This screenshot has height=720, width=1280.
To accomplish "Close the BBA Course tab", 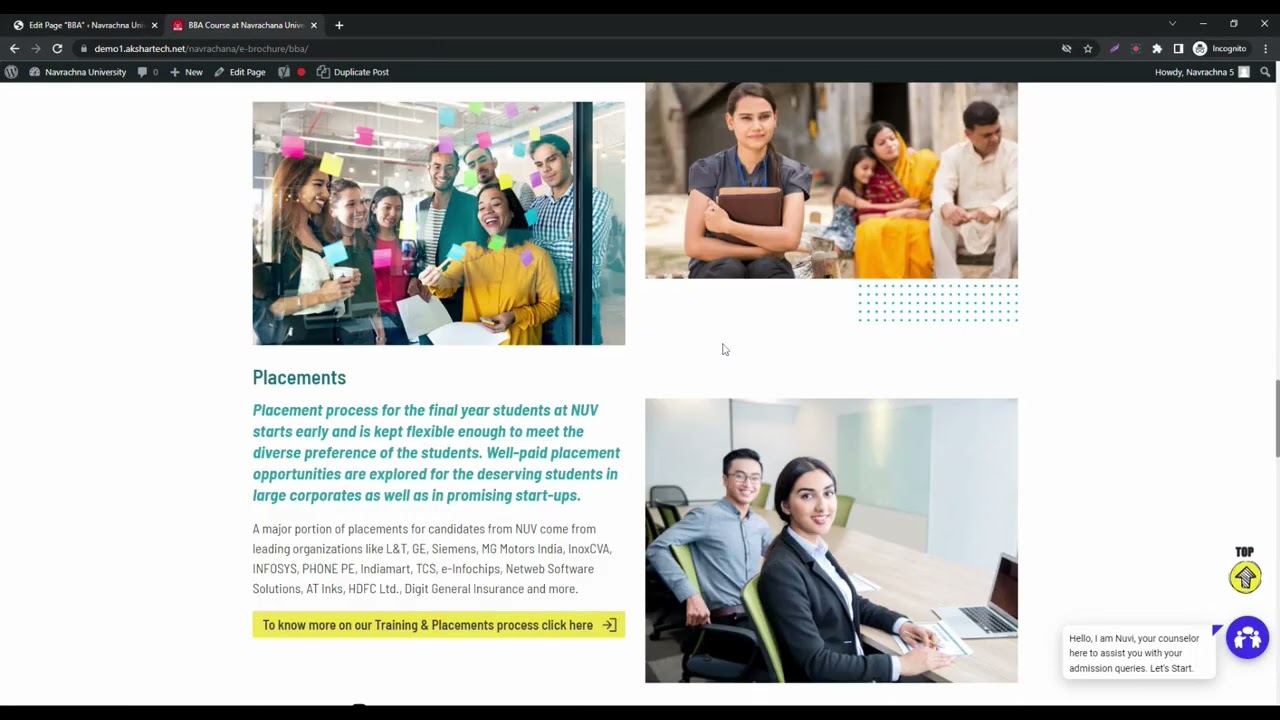I will coord(313,25).
